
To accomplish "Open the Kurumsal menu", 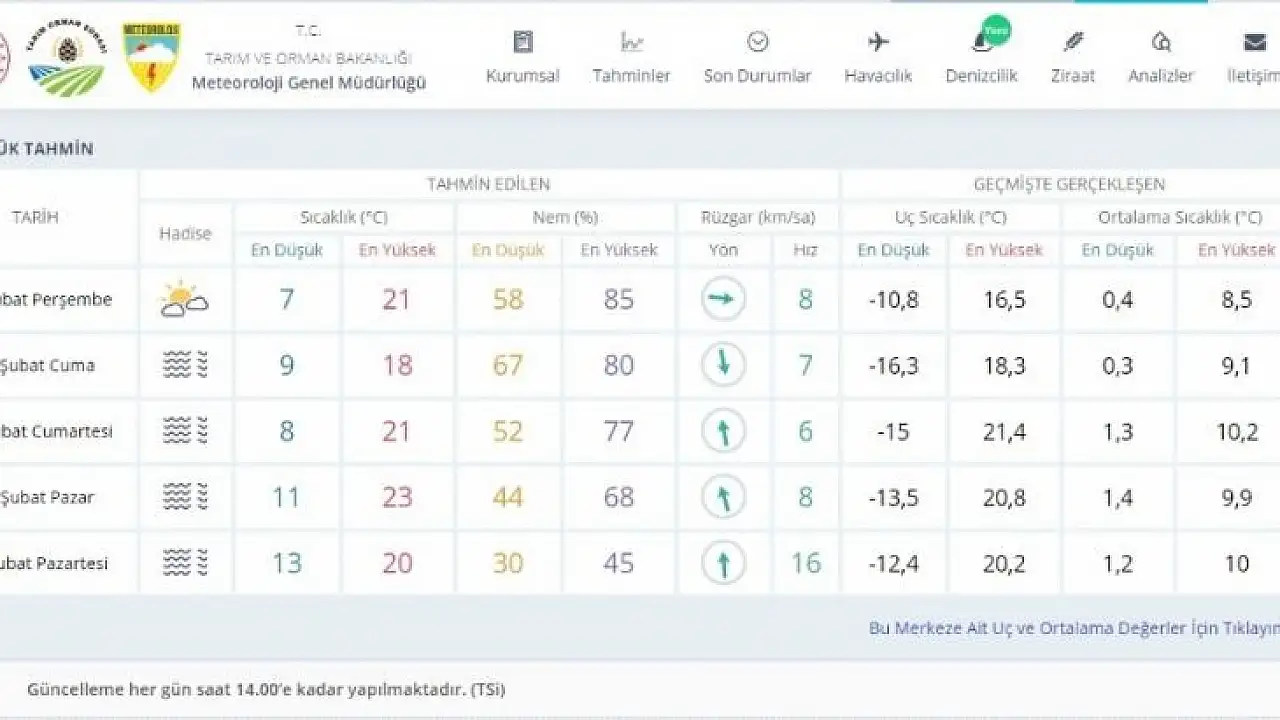I will tap(522, 76).
